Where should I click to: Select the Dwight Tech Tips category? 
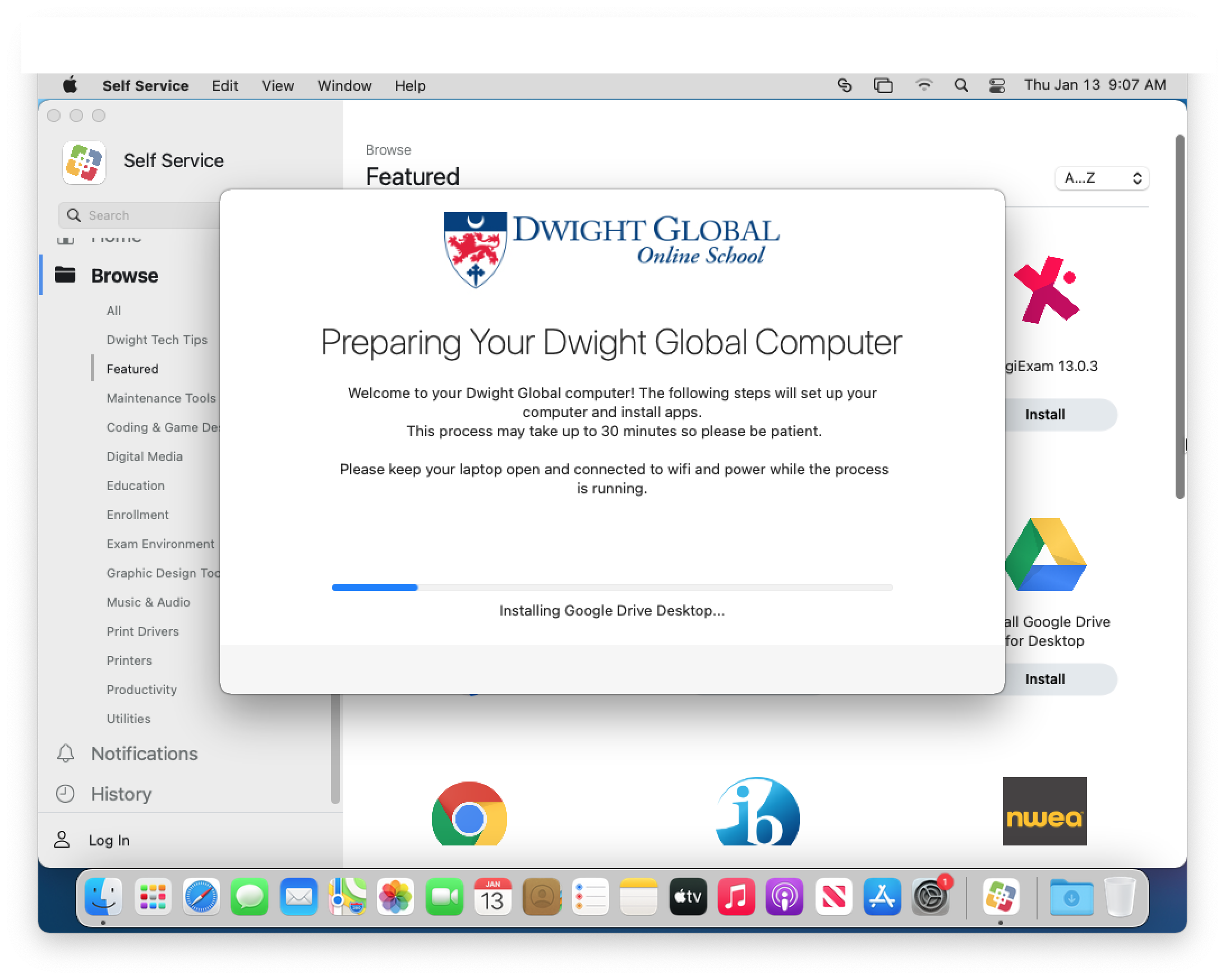pos(157,340)
